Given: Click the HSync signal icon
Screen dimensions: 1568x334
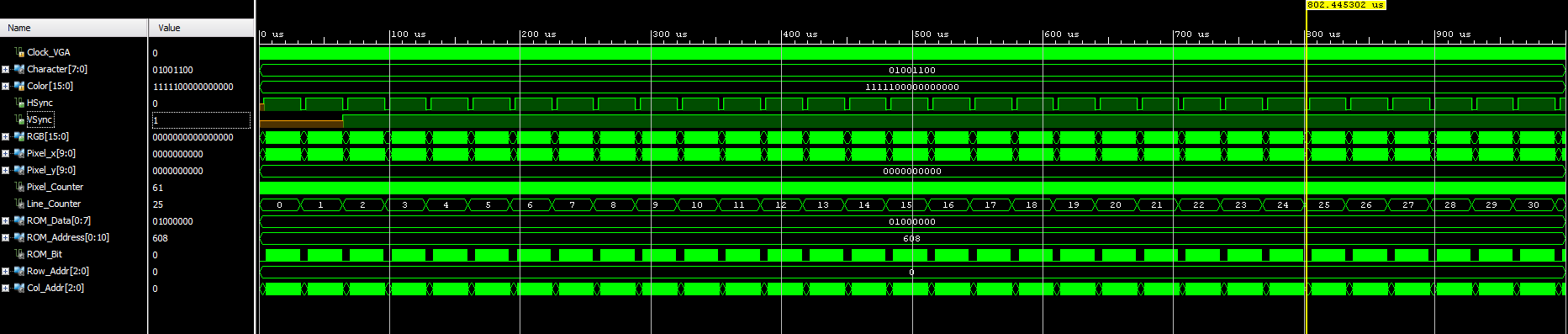Looking at the screenshot, I should 19,103.
